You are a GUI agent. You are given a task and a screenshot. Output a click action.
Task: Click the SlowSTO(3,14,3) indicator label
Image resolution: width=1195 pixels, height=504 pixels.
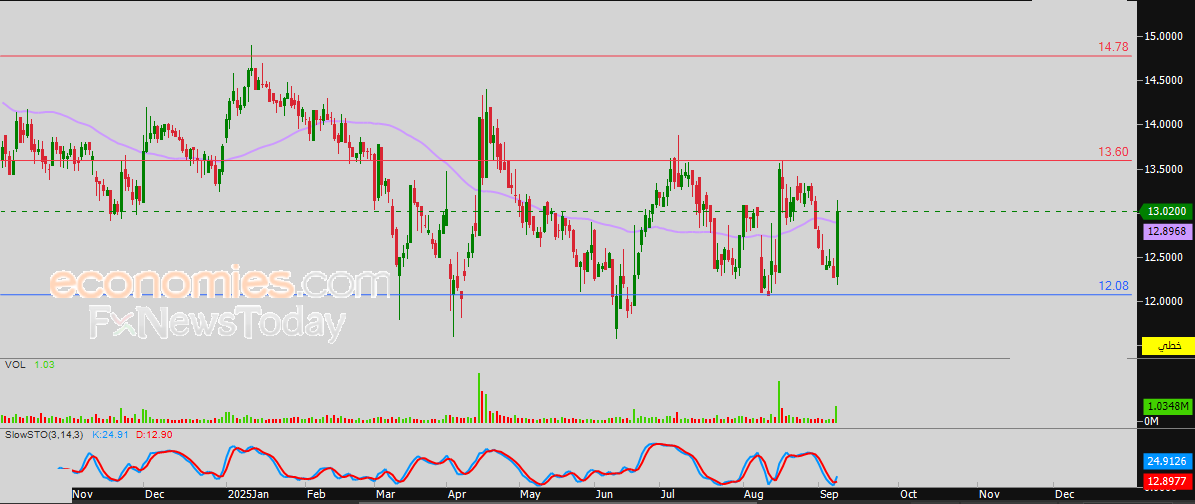coord(43,434)
